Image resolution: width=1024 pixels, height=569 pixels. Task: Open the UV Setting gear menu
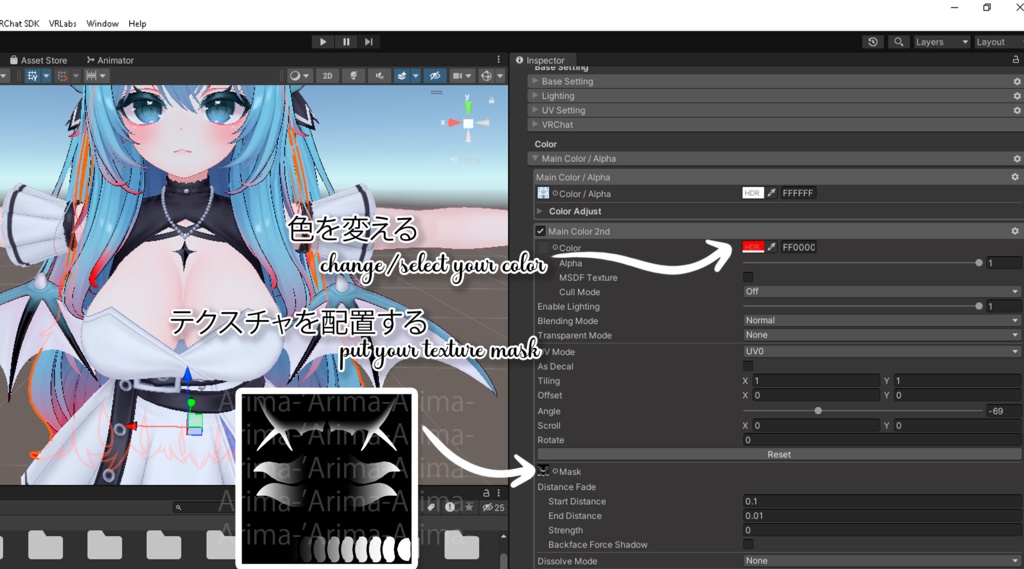point(1017,110)
